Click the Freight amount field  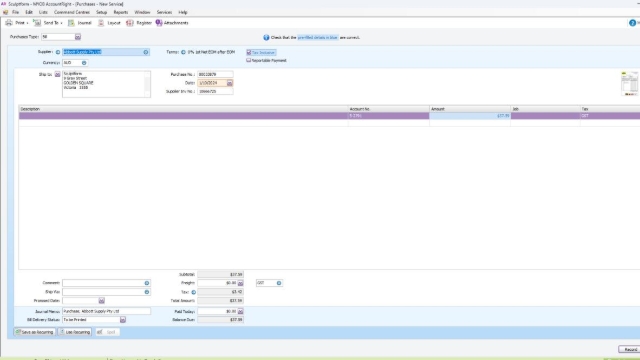point(218,283)
